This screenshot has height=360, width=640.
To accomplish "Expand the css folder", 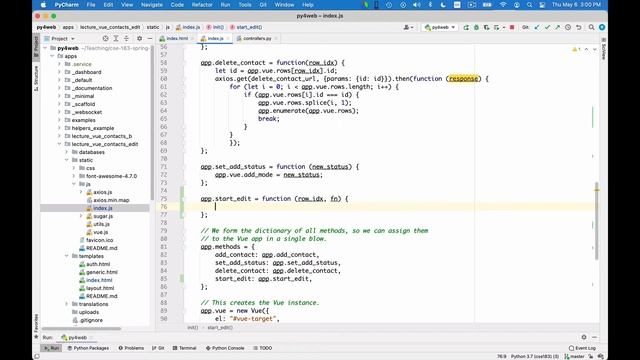I will (x=74, y=168).
